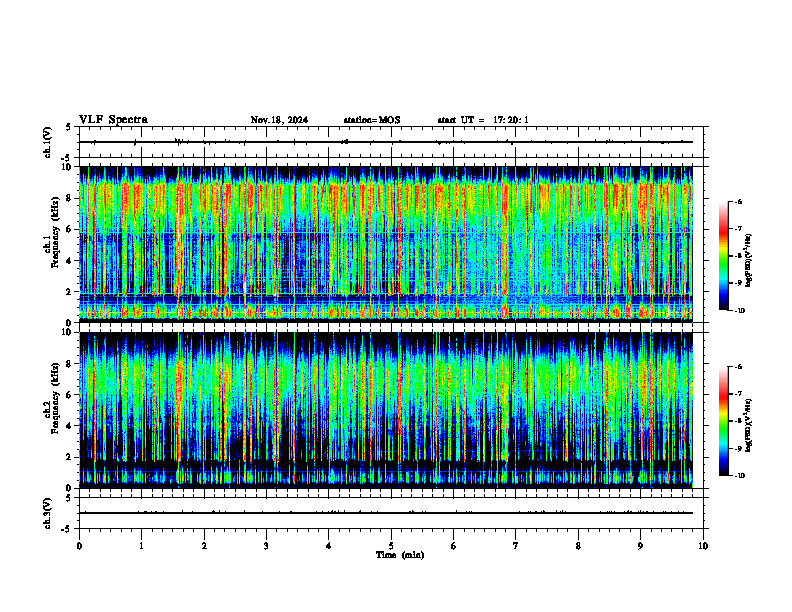Image resolution: width=792 pixels, height=612 pixels.
Task: Click the ch.1(V) waveform axis label
Action: click(47, 142)
